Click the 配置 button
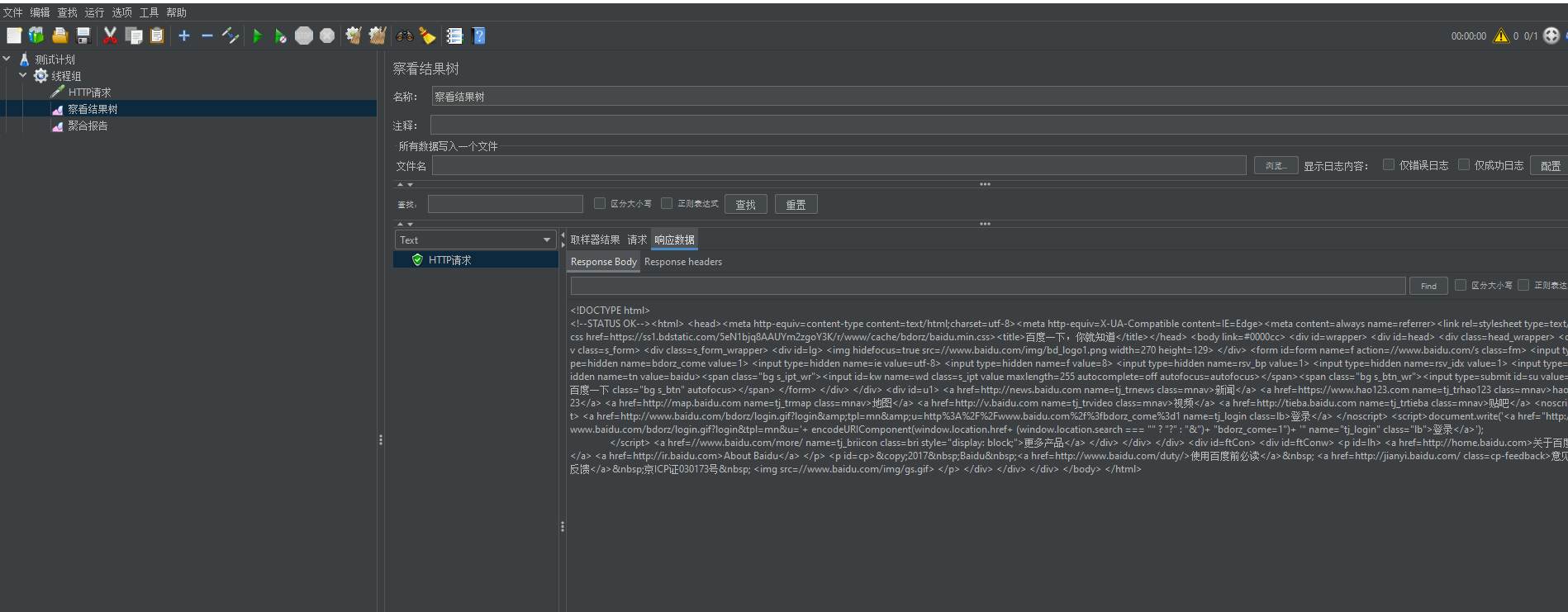The width and height of the screenshot is (1568, 612). (1550, 165)
